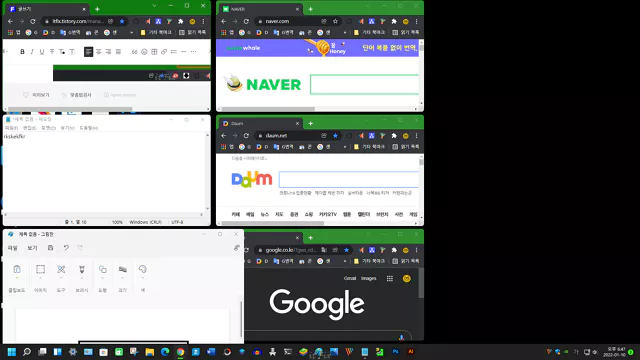
Task: Insert a horizontal divider in Tistory editor
Action: pyautogui.click(x=184, y=52)
